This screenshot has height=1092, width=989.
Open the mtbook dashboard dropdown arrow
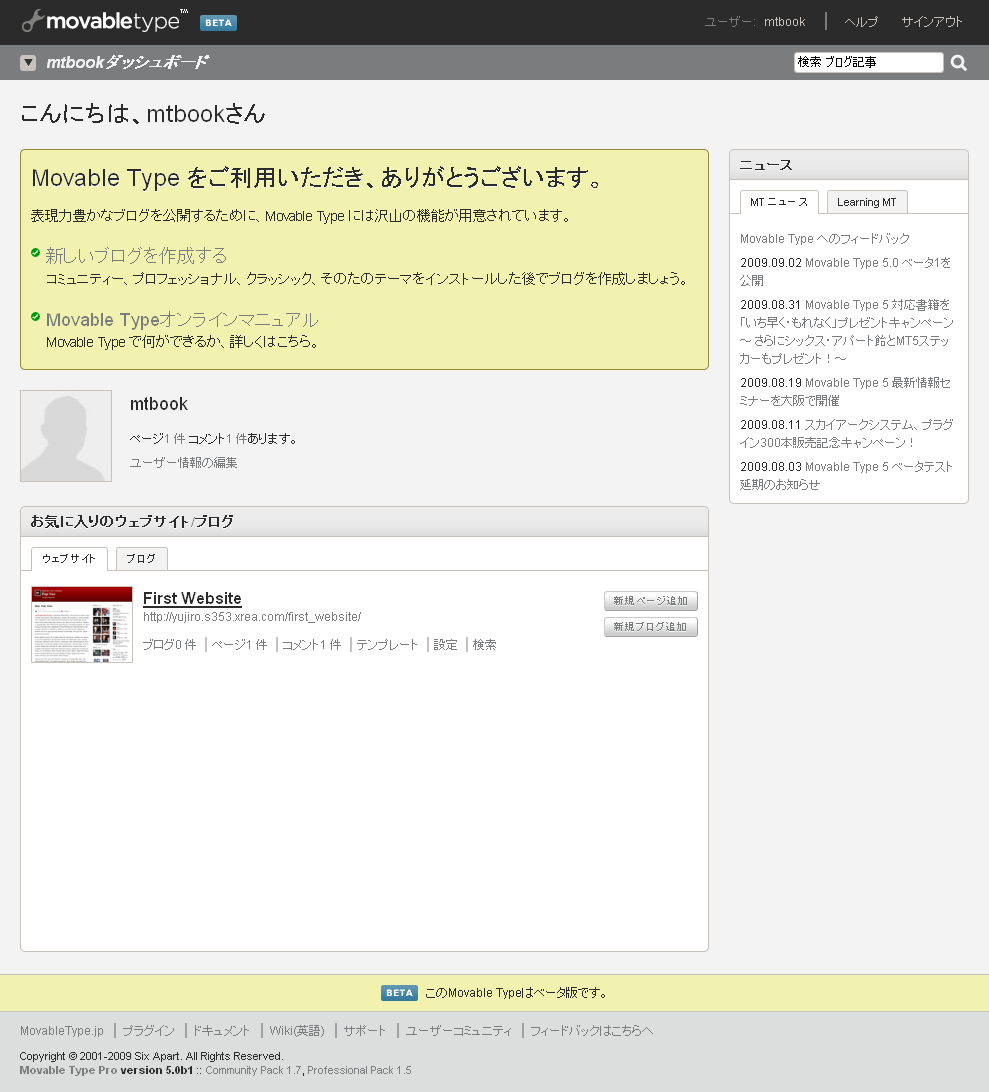28,63
